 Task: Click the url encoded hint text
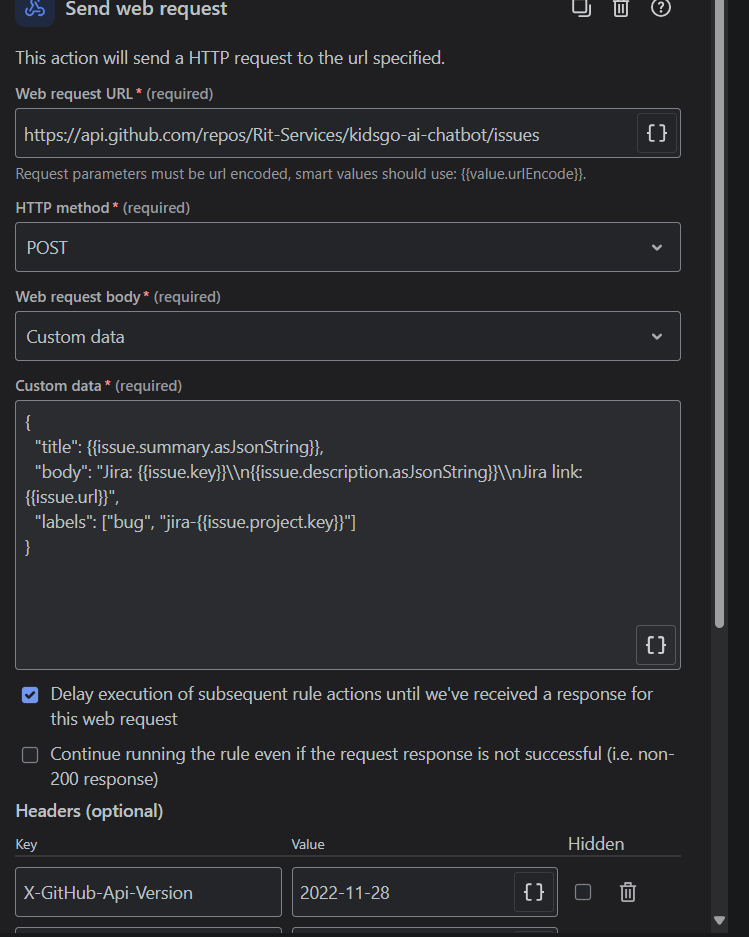point(301,174)
